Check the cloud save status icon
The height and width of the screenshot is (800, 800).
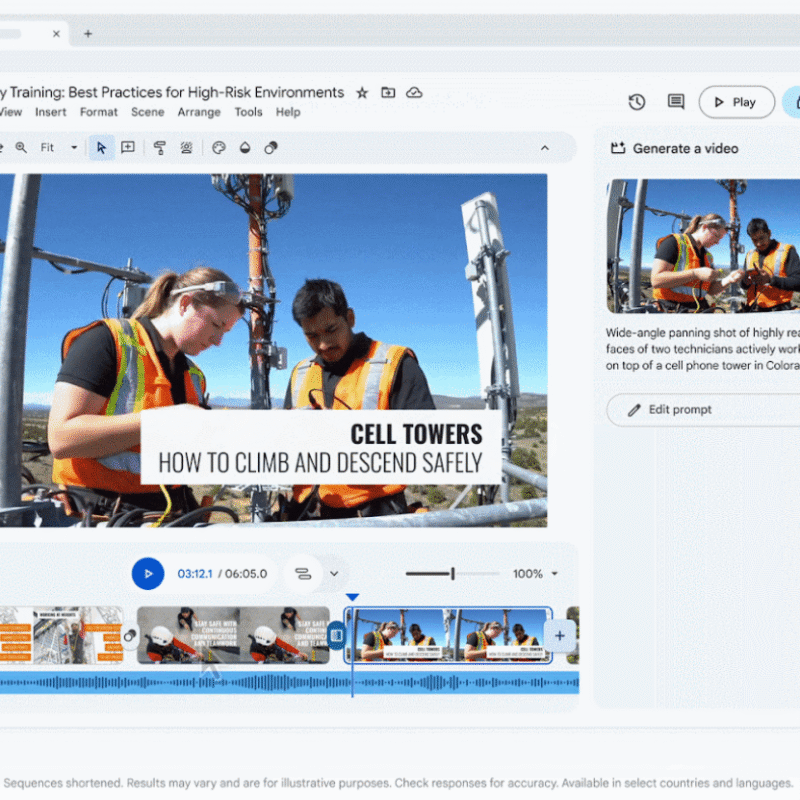[x=414, y=92]
